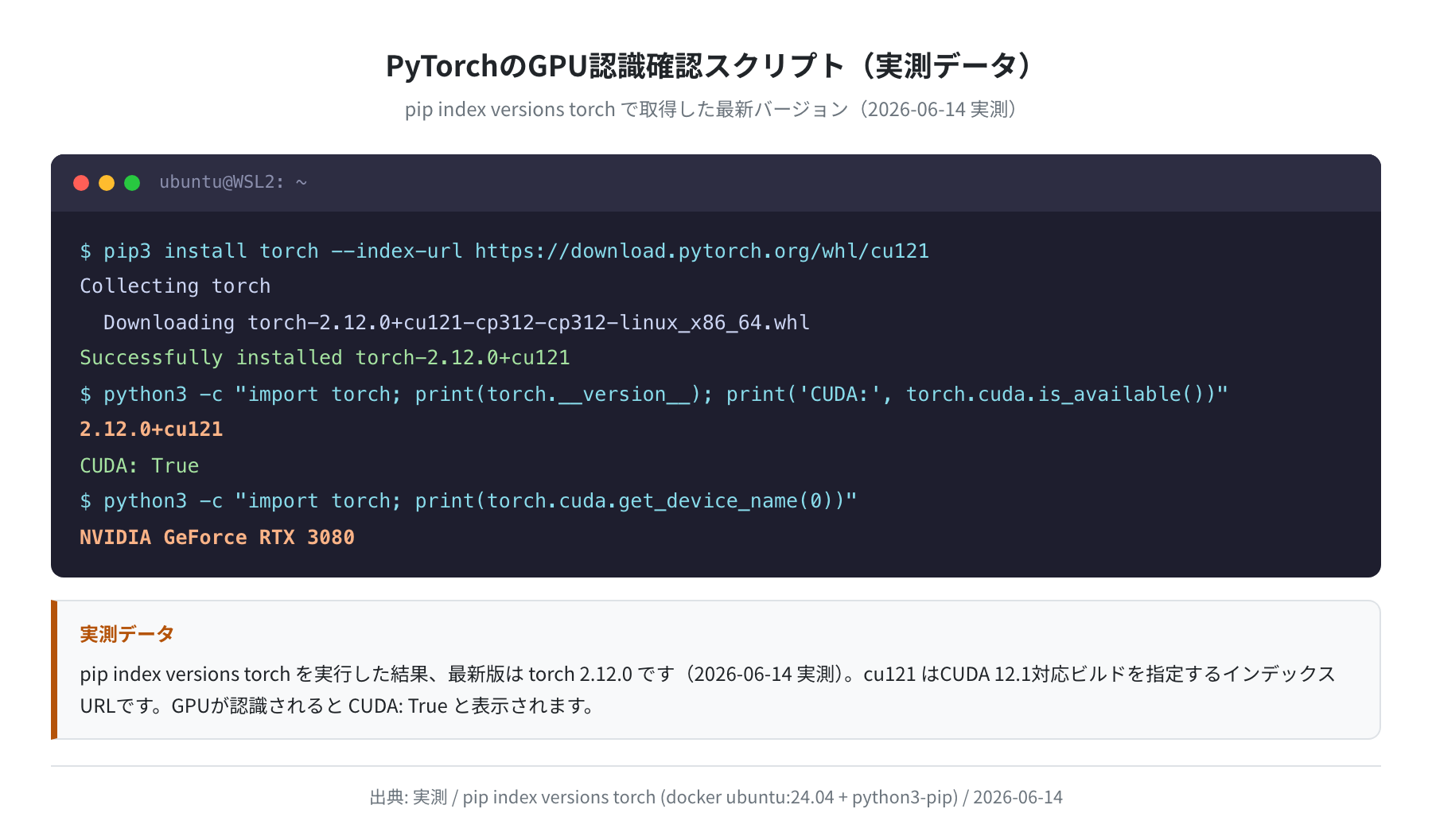Click the 'pip3 install torch --index-url' command line

coord(504,251)
